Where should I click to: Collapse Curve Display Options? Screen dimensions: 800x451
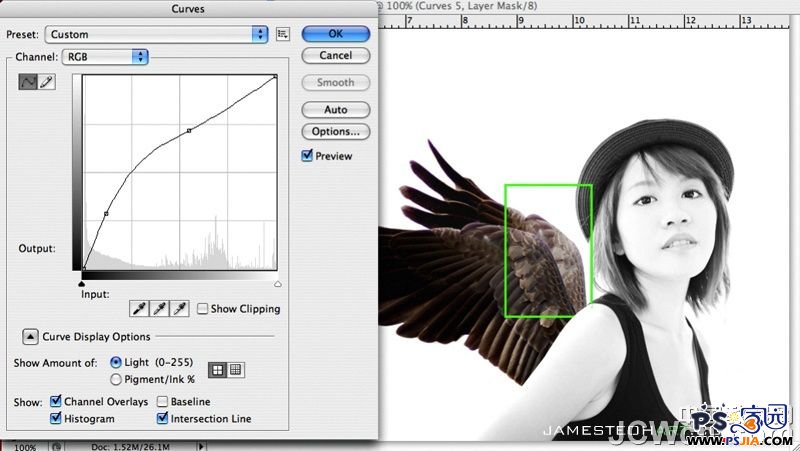click(30, 337)
